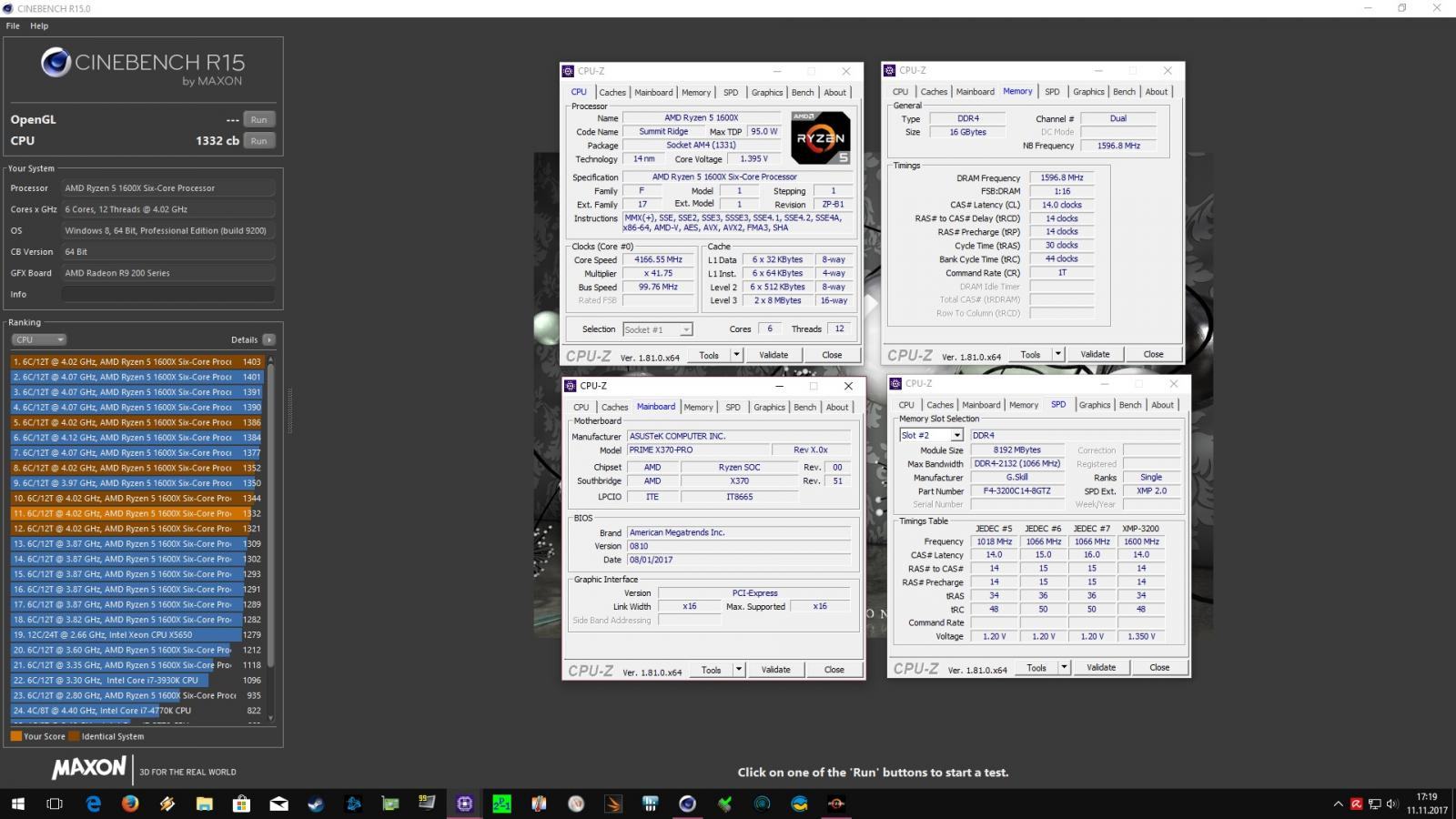Launch Microsoft Edge from the taskbar
The width and height of the screenshot is (1456, 819).
pyautogui.click(x=93, y=804)
